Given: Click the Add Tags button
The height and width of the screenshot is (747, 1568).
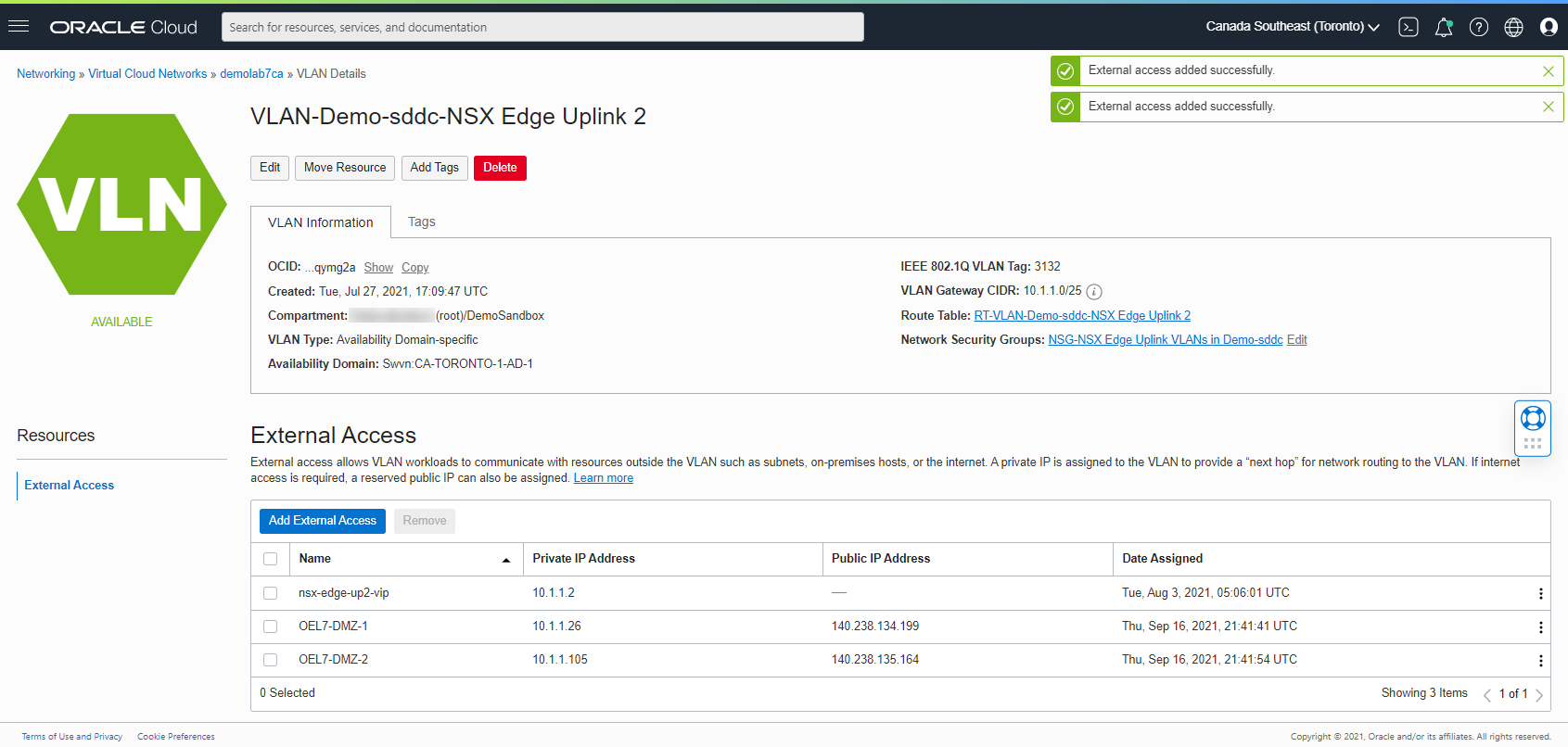Looking at the screenshot, I should point(434,168).
